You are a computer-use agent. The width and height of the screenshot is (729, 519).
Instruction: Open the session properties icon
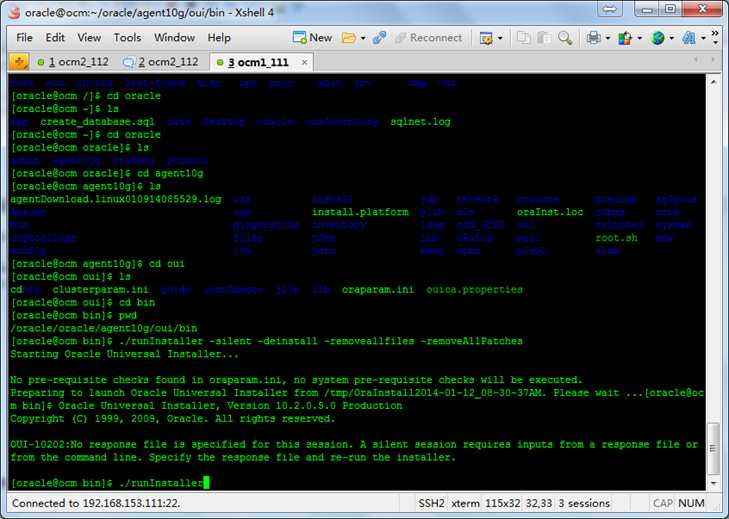486,38
